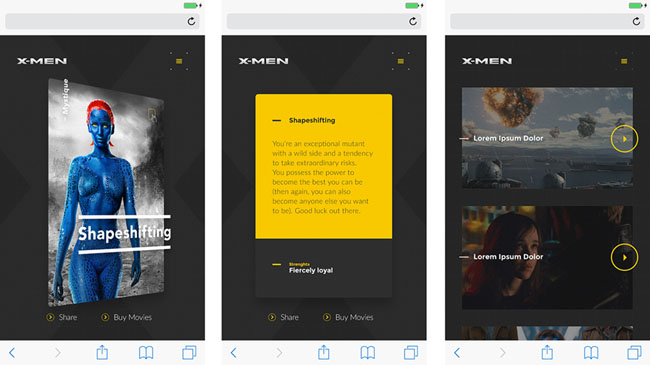This screenshot has height=365, width=650.
Task: Tap the yellow Shapeshifting heading
Action: [x=312, y=120]
